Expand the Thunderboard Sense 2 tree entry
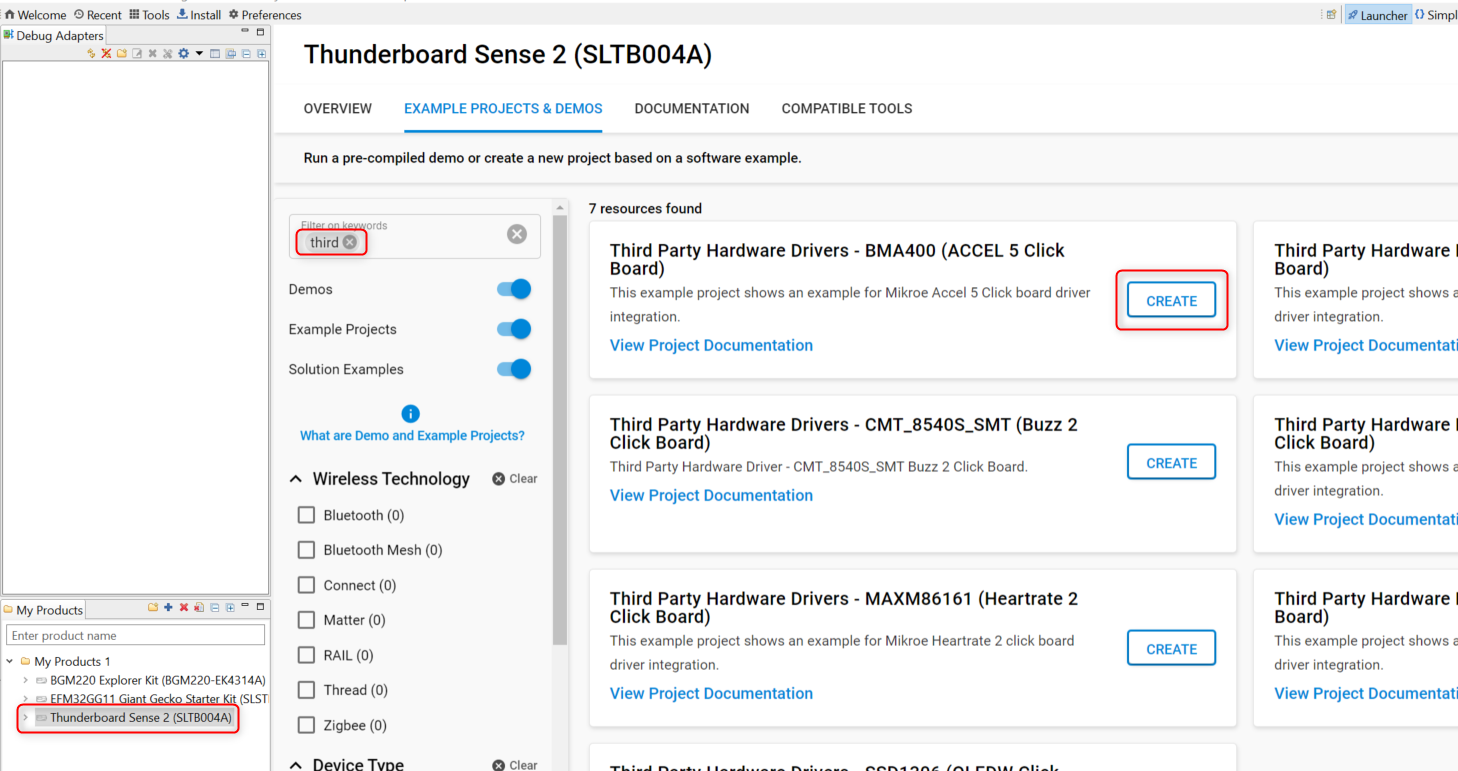 tap(25, 717)
